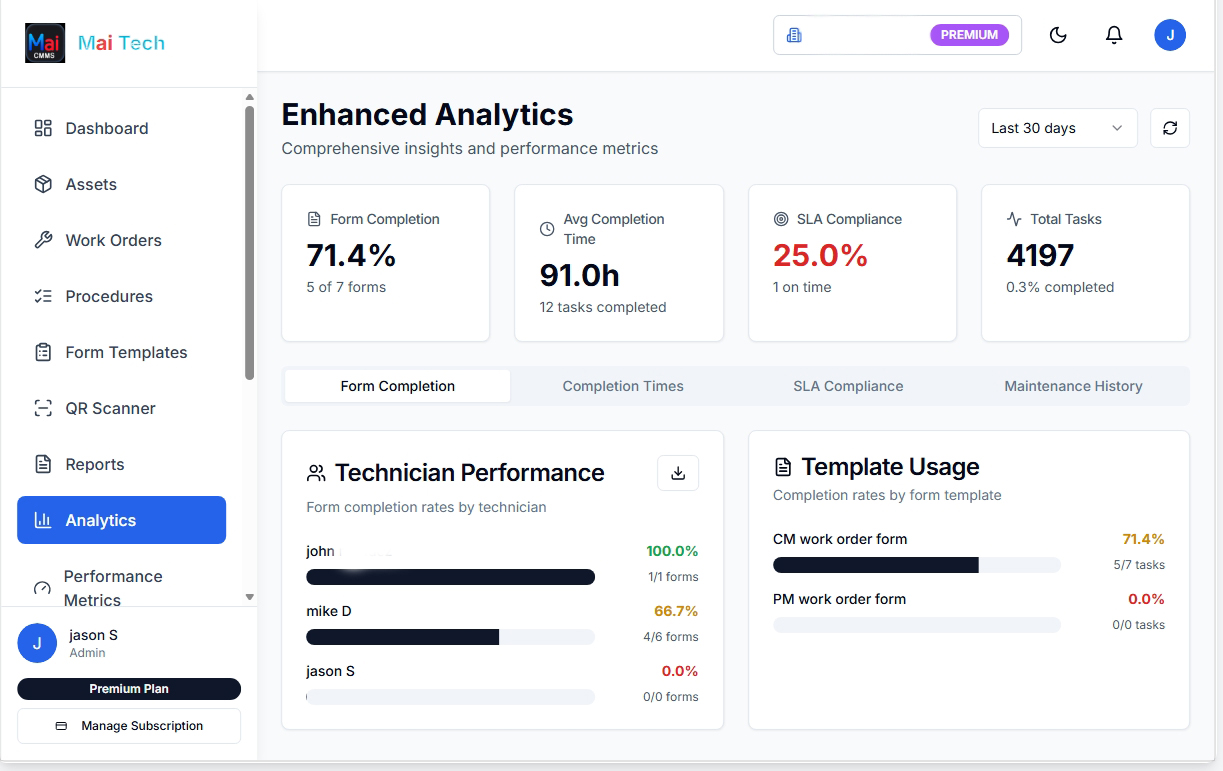
Task: Click john's 100% completion progress bar
Action: click(x=450, y=577)
